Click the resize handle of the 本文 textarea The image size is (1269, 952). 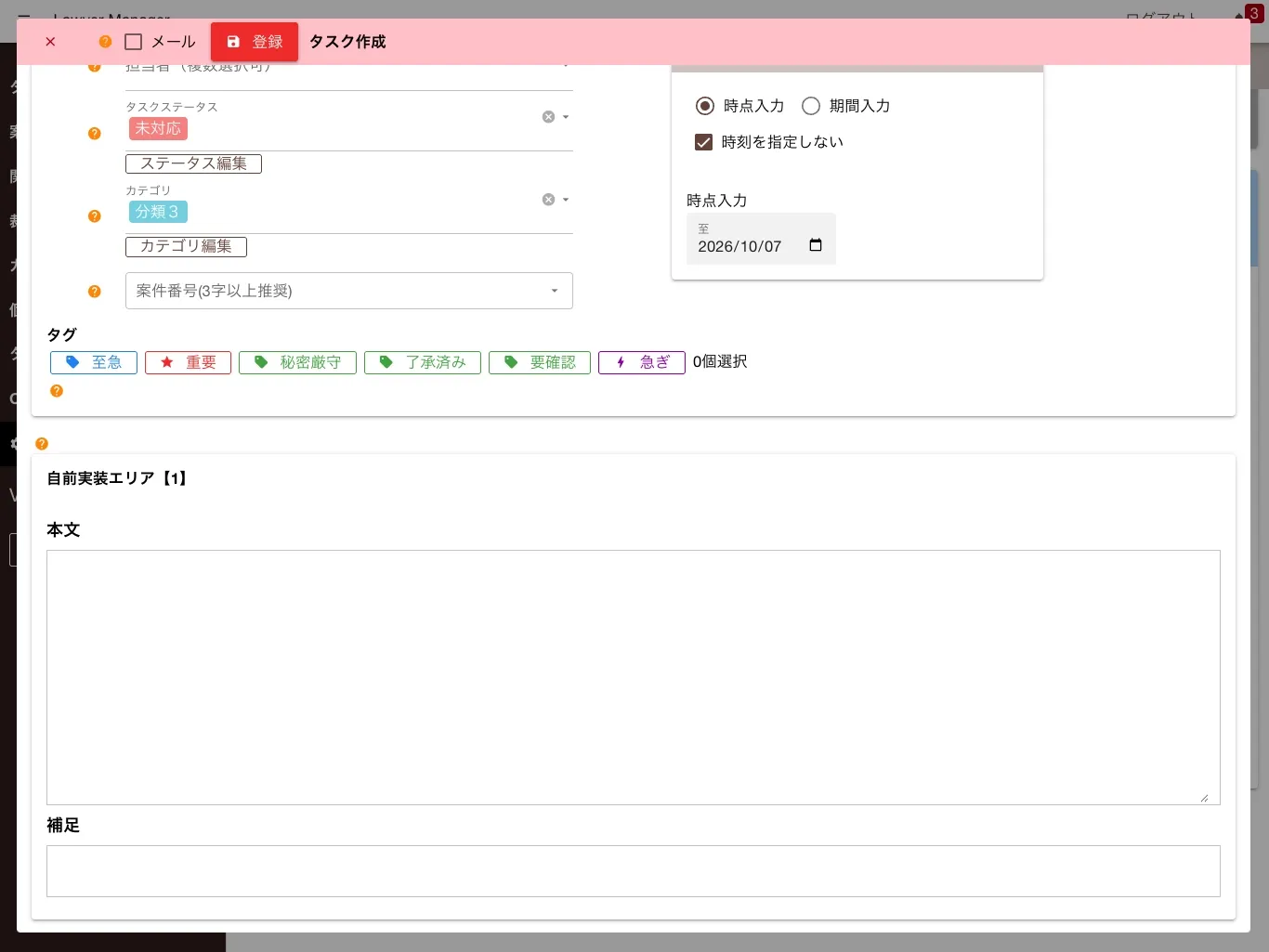(x=1204, y=798)
